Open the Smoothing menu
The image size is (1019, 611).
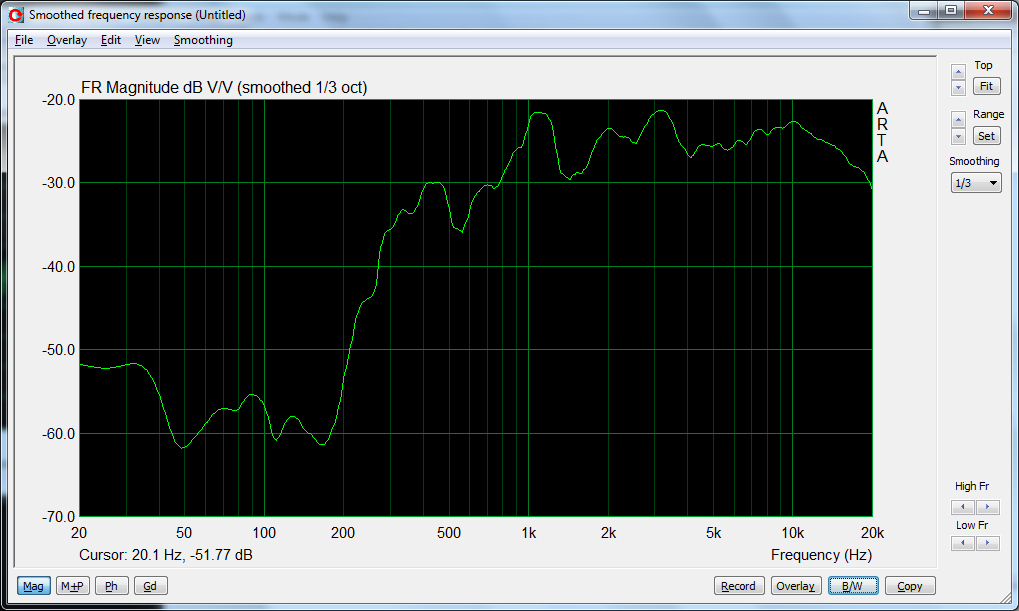pyautogui.click(x=203, y=40)
